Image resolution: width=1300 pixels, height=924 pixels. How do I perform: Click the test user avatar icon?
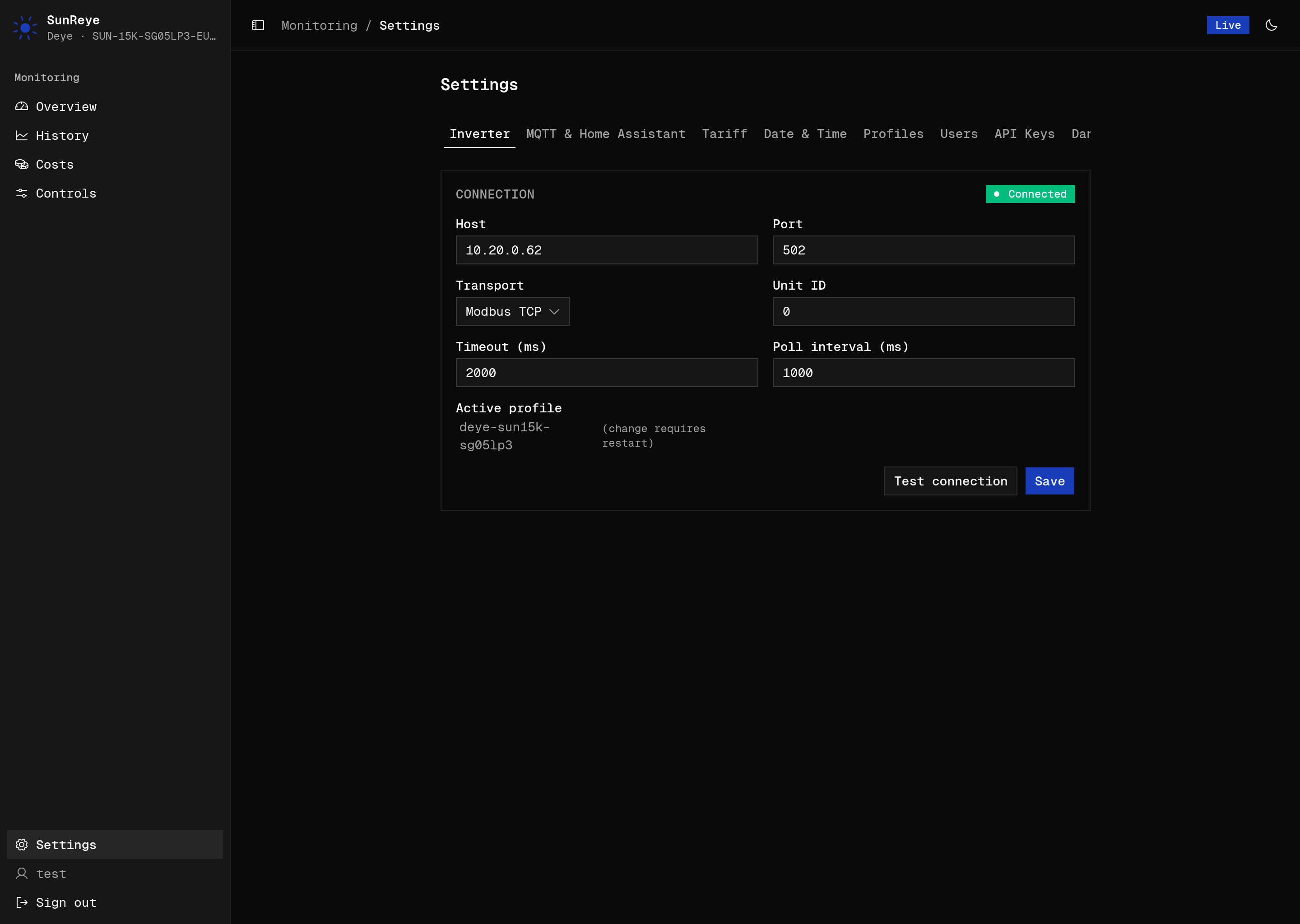22,873
